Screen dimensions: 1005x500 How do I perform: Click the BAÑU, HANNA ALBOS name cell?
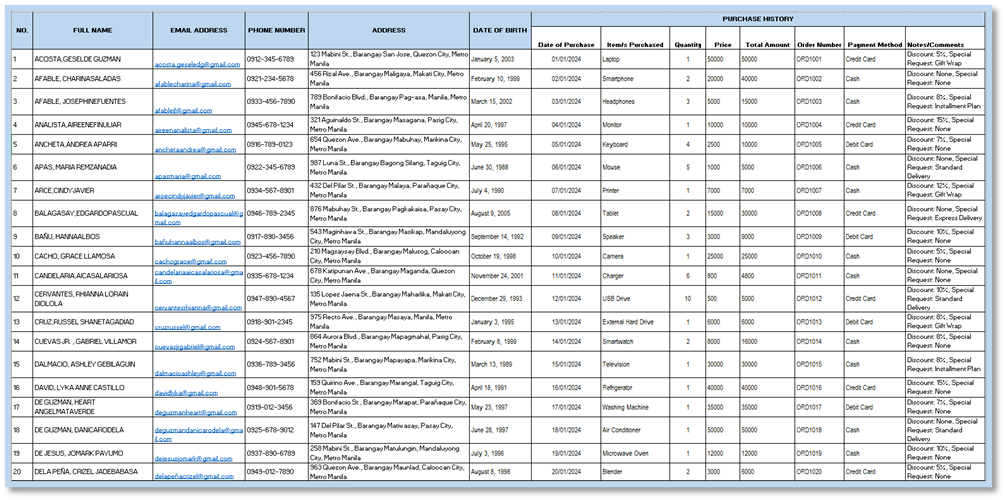click(93, 237)
